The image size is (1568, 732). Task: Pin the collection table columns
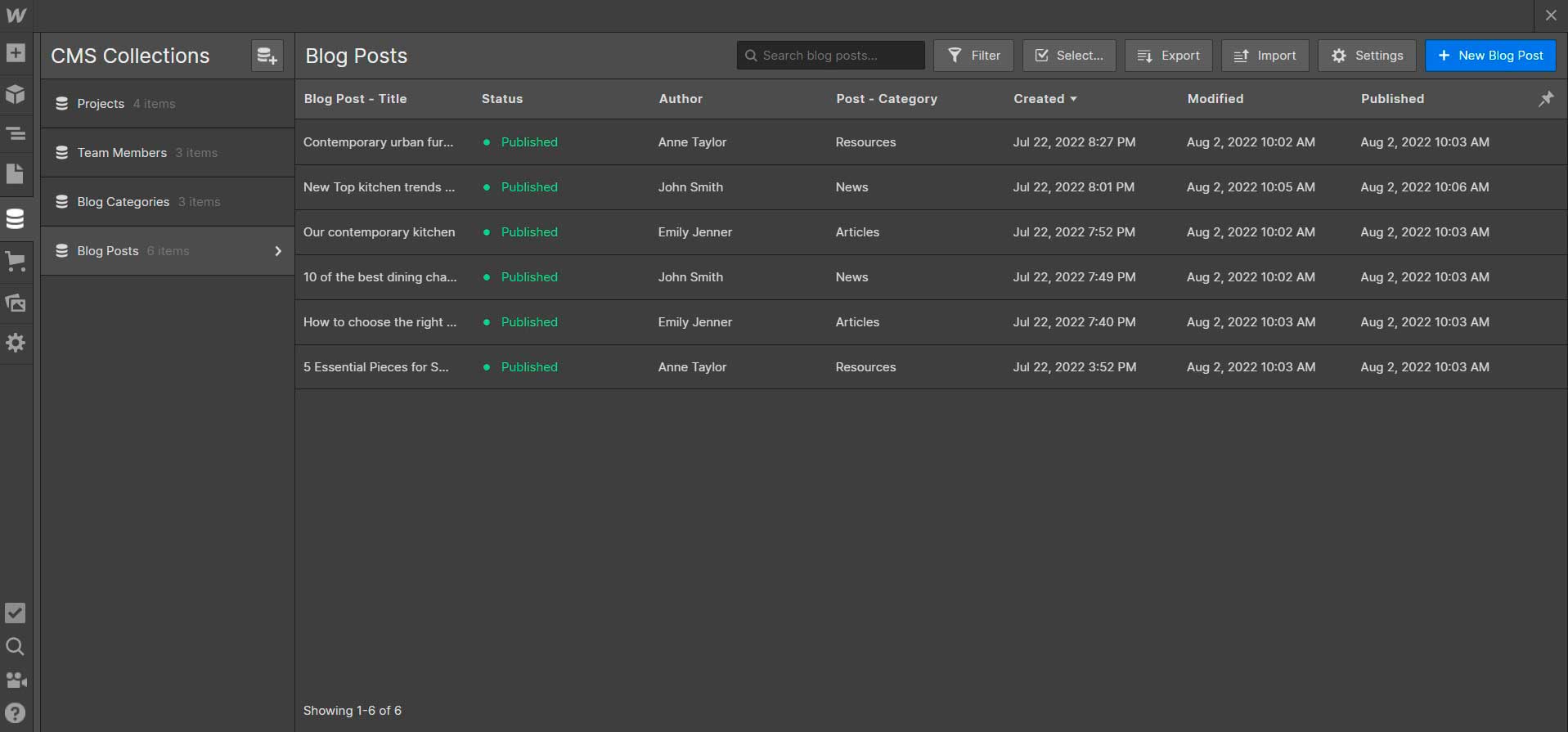coord(1546,99)
